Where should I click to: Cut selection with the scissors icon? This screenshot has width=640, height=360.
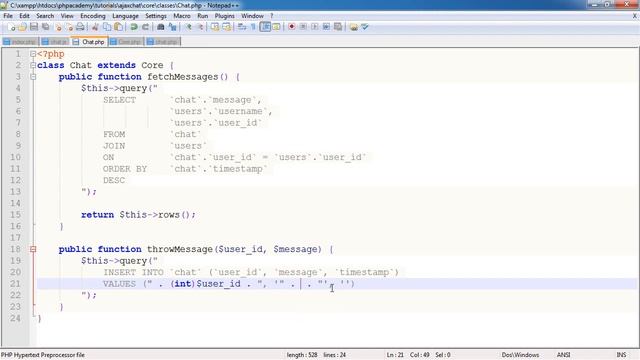point(95,27)
